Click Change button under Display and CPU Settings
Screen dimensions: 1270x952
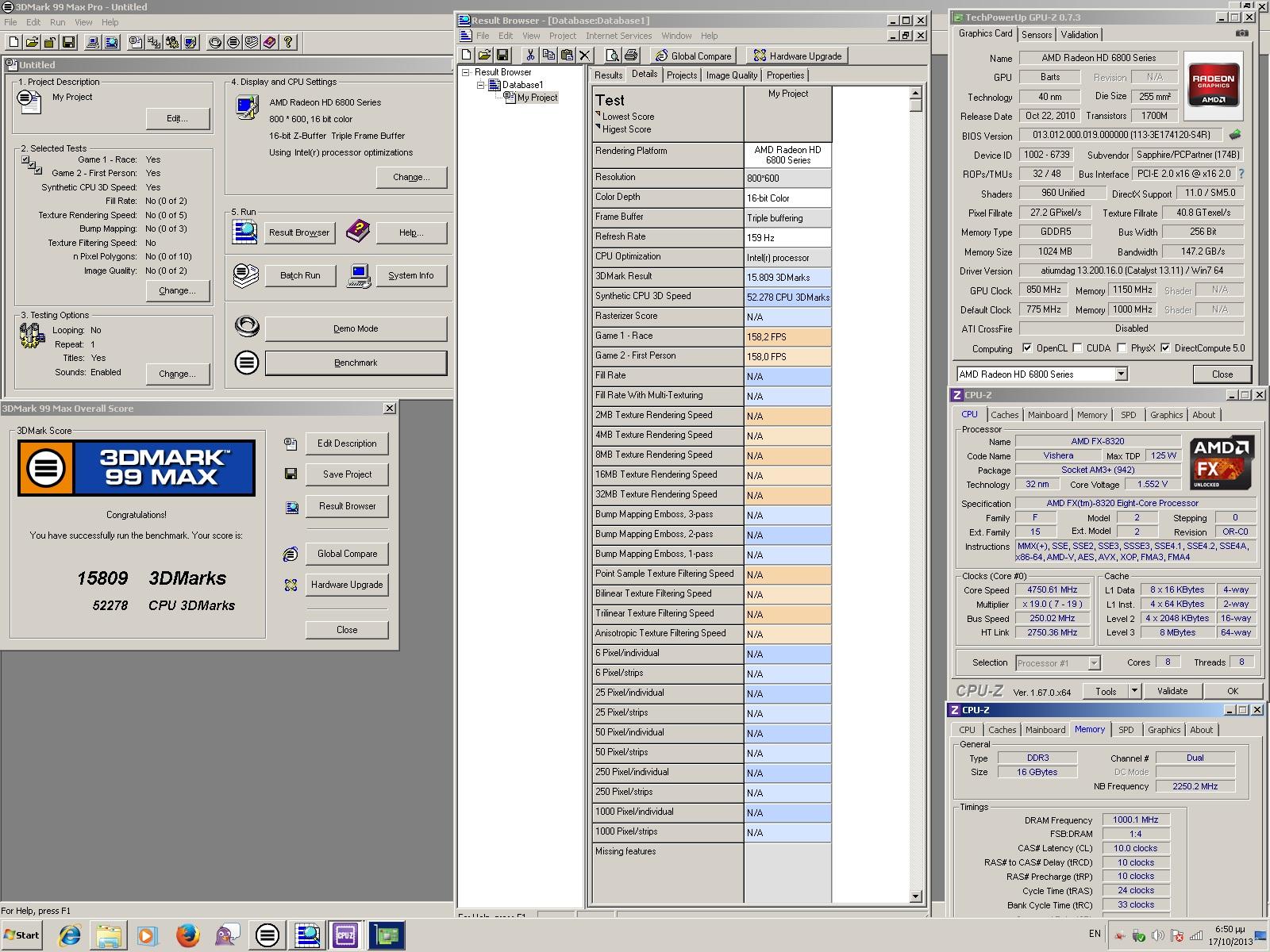click(411, 177)
